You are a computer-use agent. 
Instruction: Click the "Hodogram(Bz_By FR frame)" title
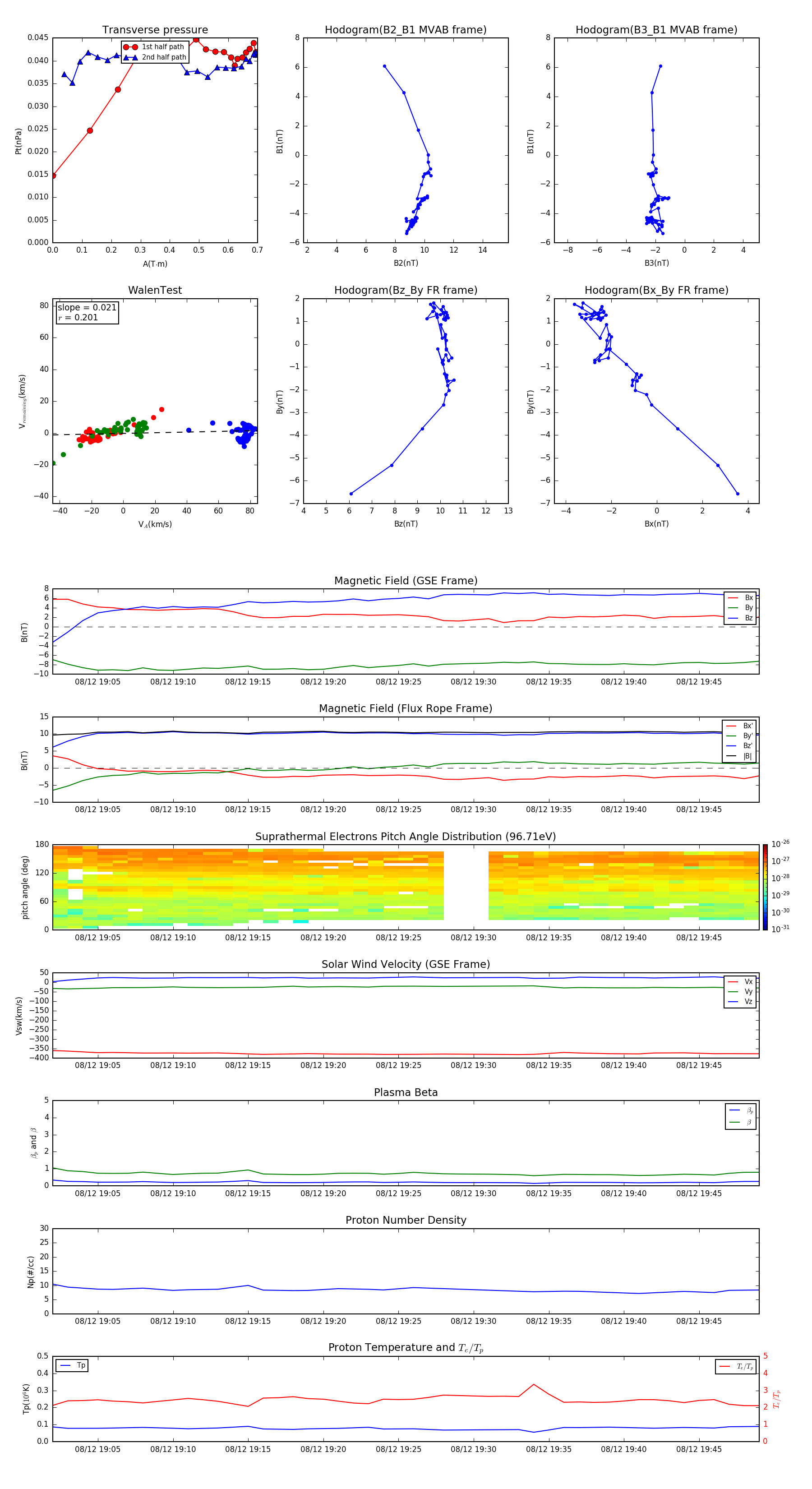click(406, 290)
